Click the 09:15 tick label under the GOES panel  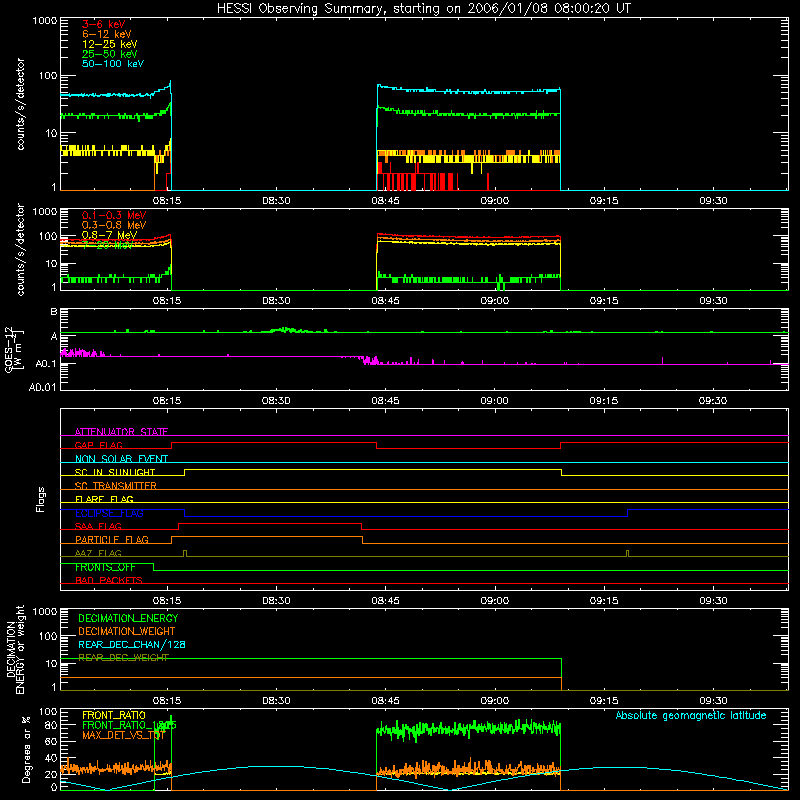[x=604, y=401]
